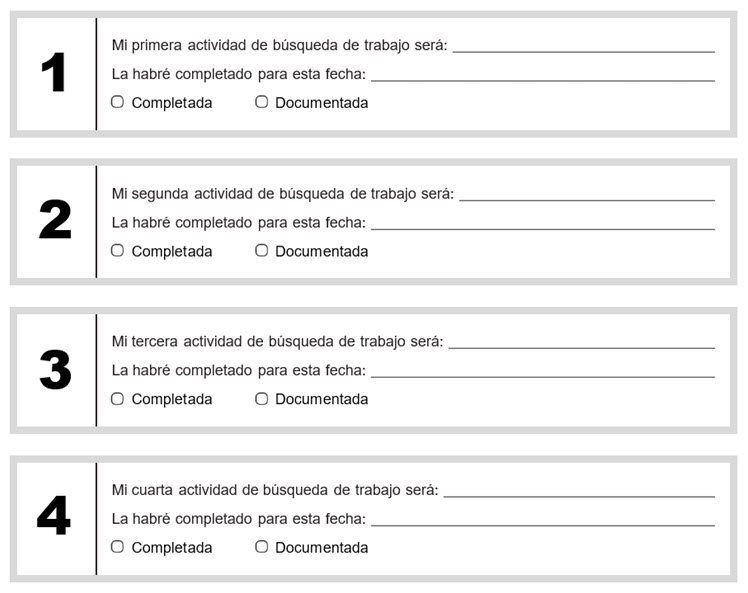
Task: Click the large number 2 heading
Action: tap(55, 221)
